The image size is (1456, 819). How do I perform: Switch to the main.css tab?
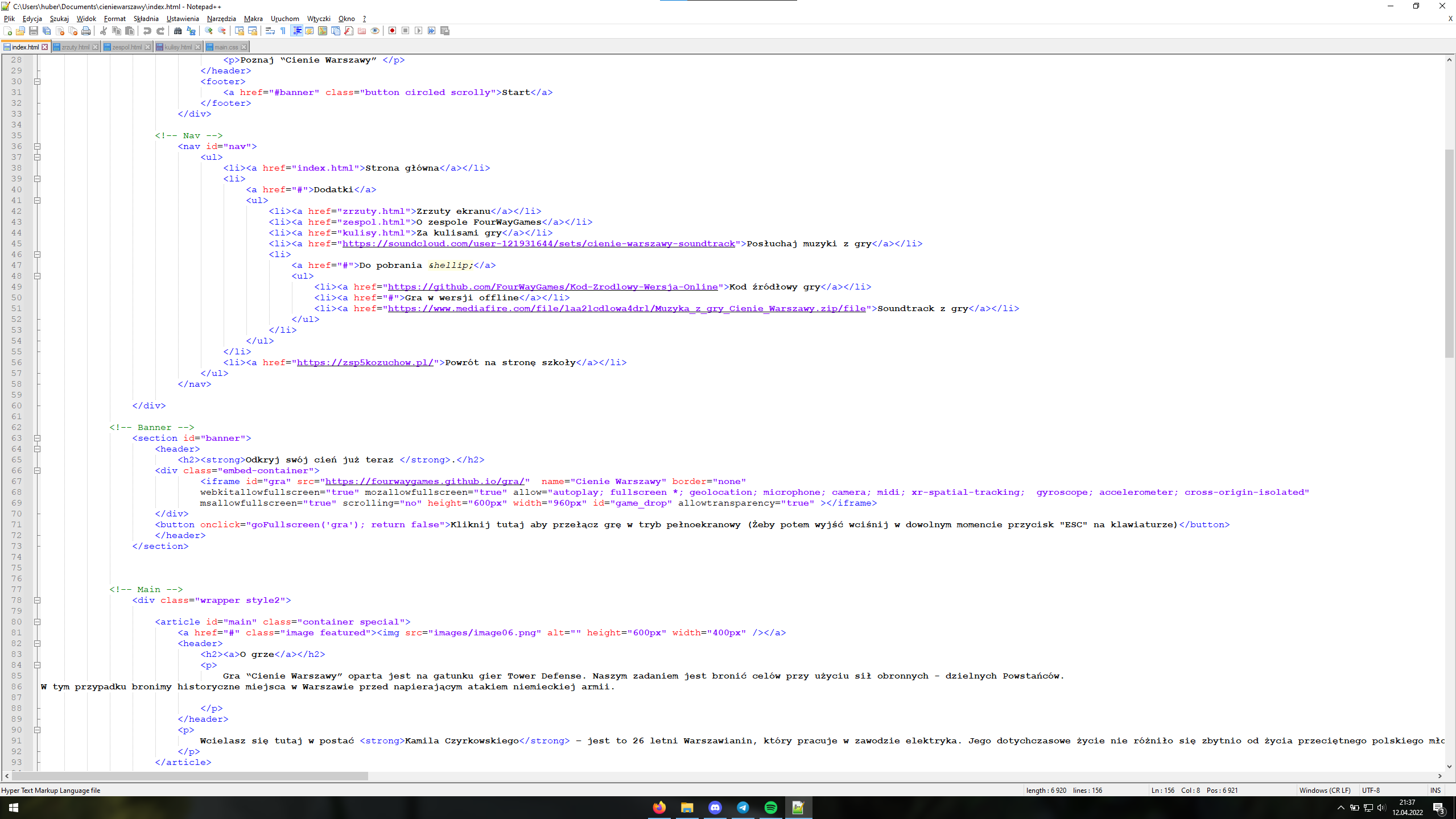pyautogui.click(x=226, y=47)
